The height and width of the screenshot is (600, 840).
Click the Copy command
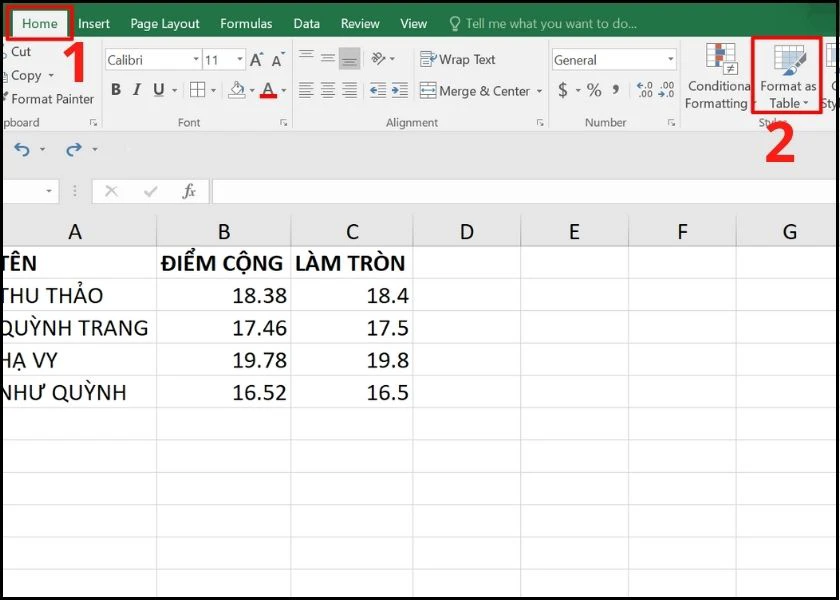tap(26, 76)
